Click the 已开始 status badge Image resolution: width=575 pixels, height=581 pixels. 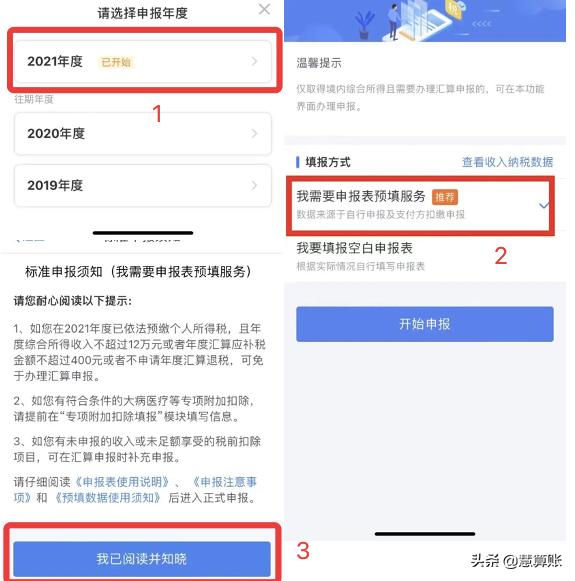[x=116, y=62]
